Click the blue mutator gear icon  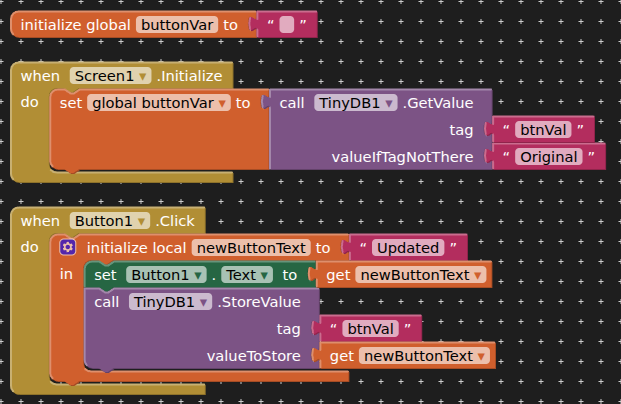coord(68,247)
